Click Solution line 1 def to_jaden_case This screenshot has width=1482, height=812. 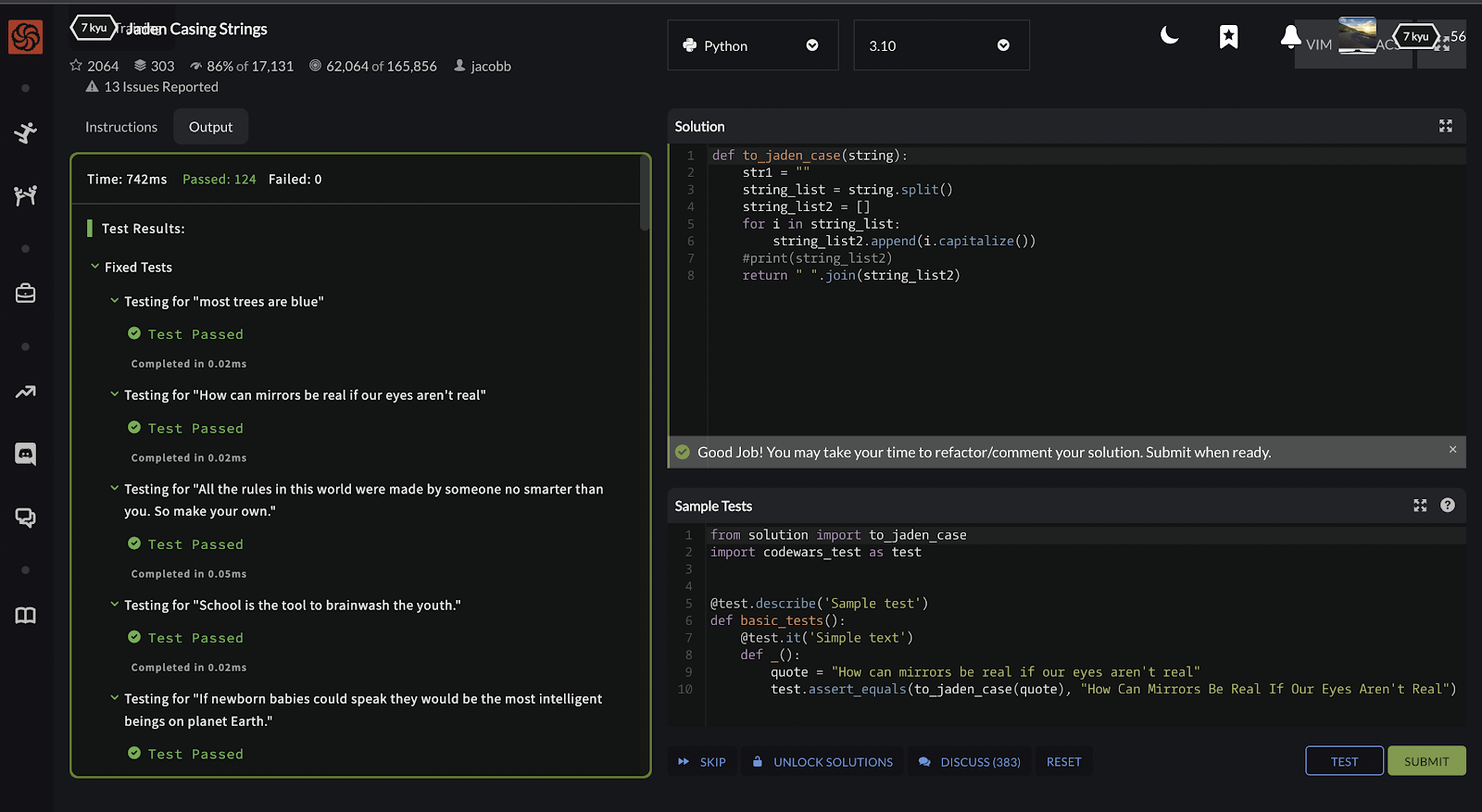pyautogui.click(x=810, y=156)
